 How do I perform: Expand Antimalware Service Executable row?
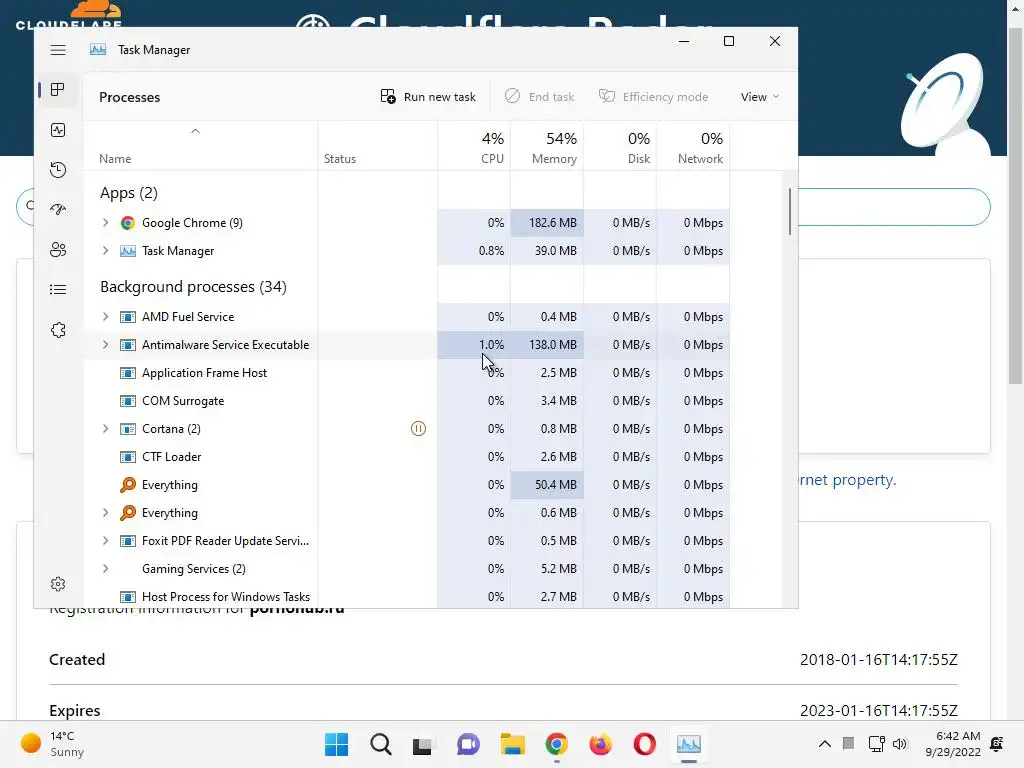point(105,345)
